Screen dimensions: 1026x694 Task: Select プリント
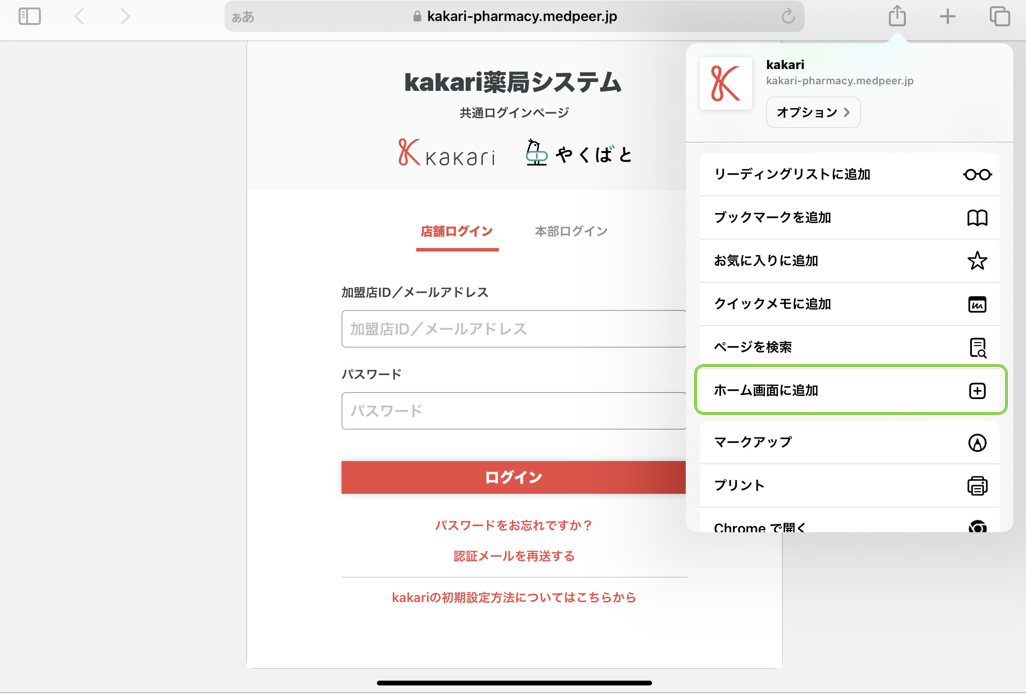849,486
